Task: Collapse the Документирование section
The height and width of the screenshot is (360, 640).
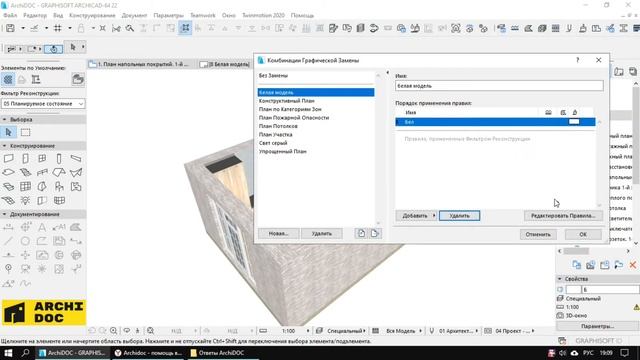Action: [4, 214]
